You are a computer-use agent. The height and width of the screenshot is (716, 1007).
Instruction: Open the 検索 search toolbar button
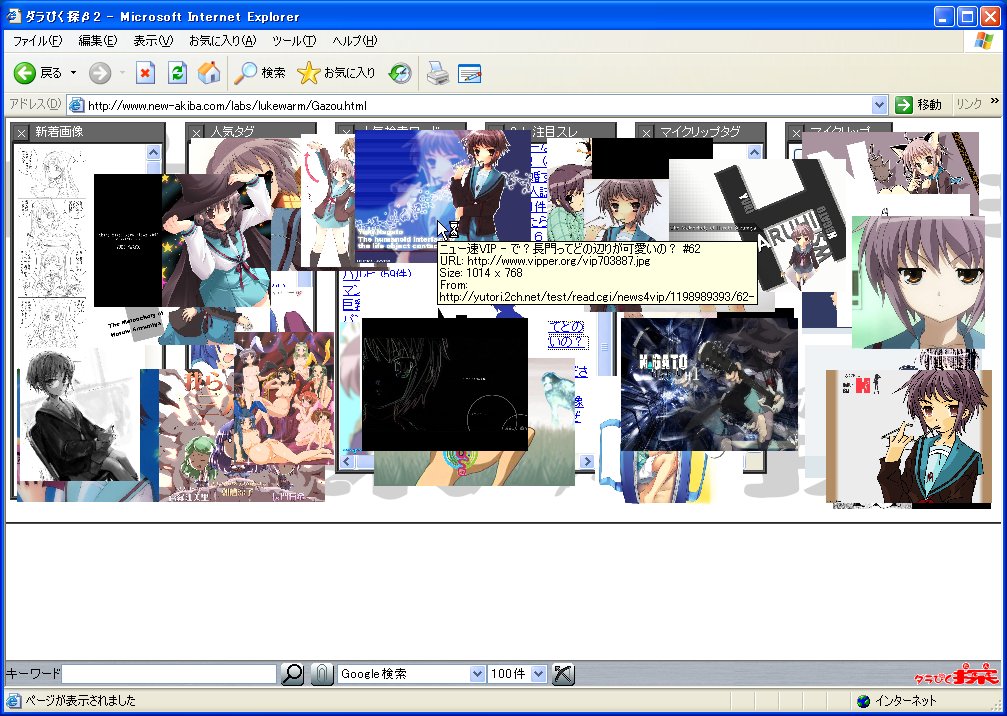click(259, 73)
